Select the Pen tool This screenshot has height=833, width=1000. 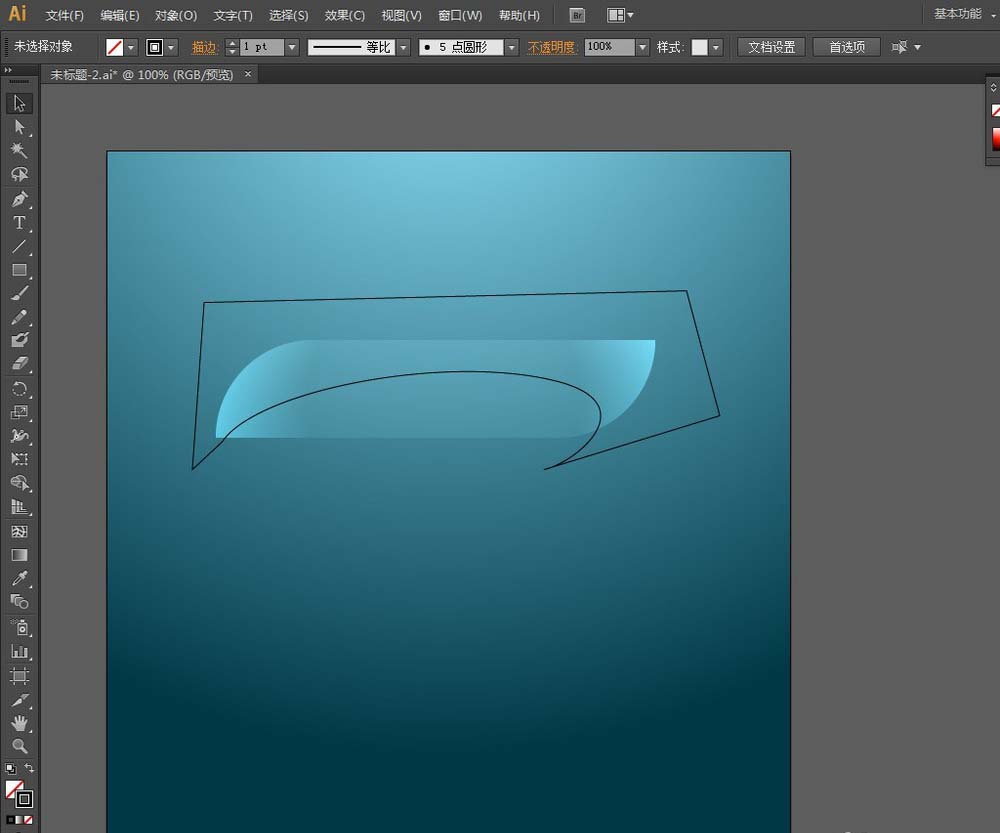(19, 199)
